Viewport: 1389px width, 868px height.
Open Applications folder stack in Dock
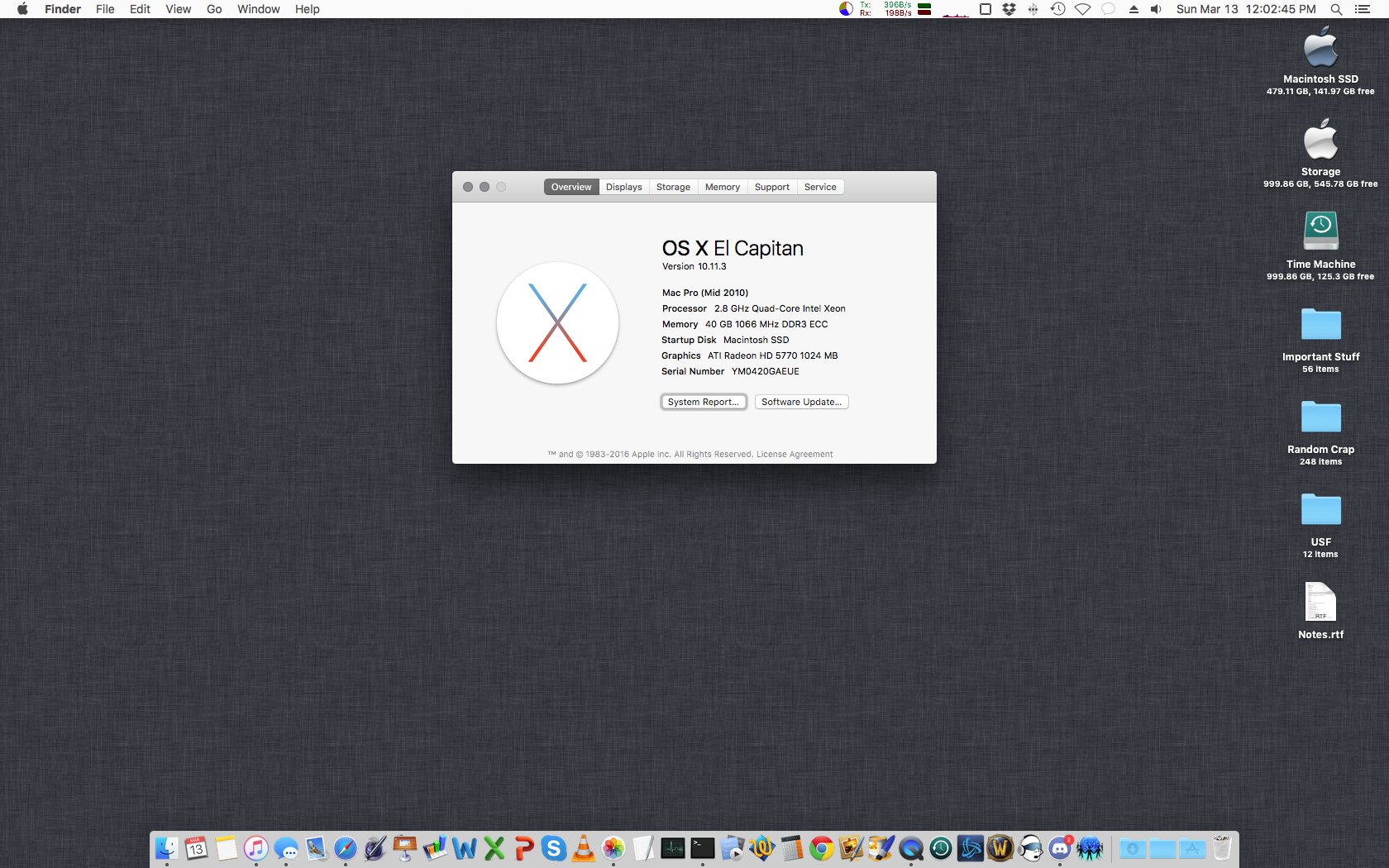1192,848
